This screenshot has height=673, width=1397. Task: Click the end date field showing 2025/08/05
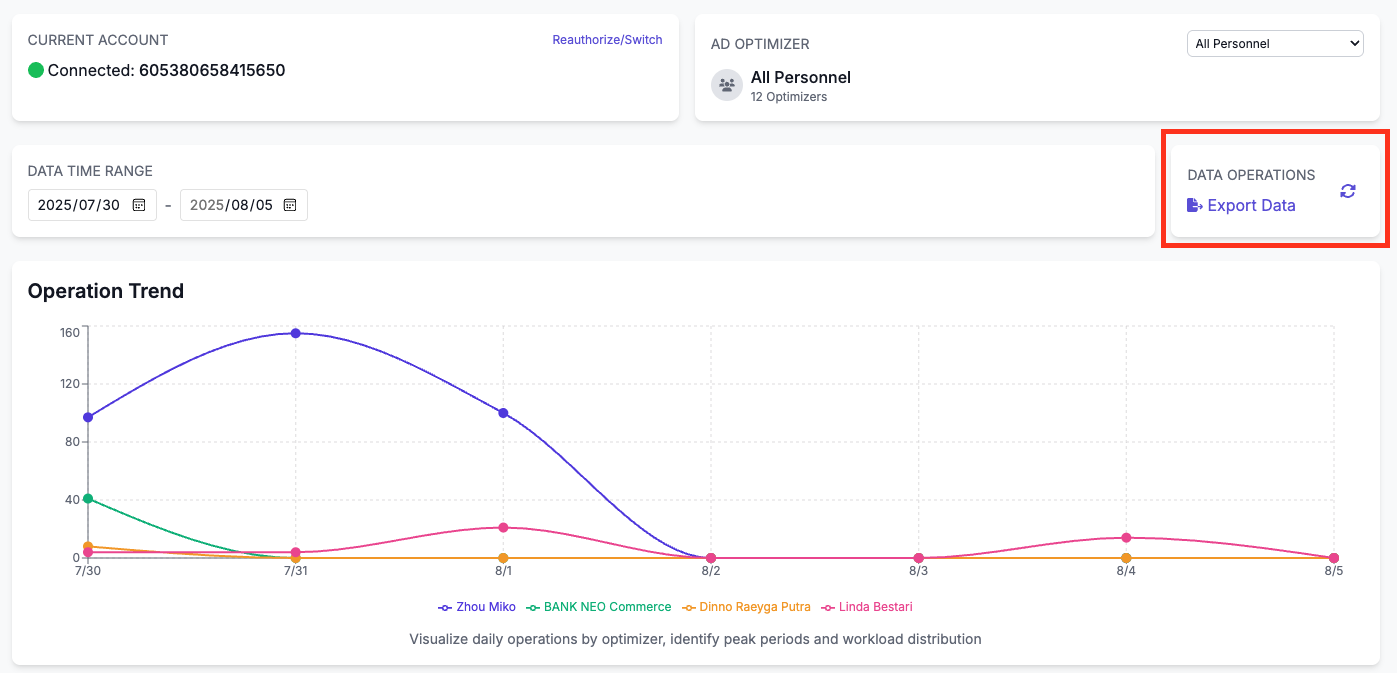(231, 205)
